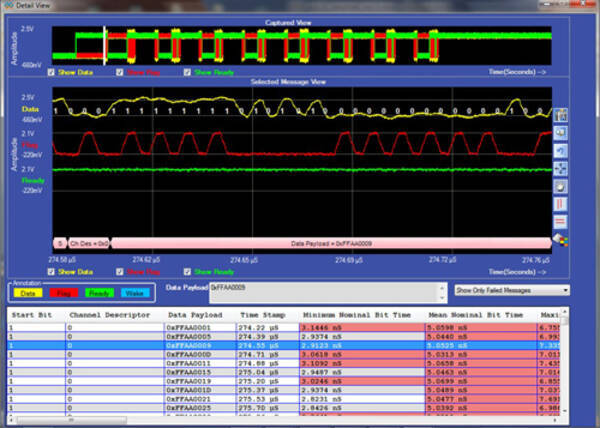Viewport: 600px width, 428px height.
Task: Click the color settings icon below the toolbar
Action: point(559,239)
